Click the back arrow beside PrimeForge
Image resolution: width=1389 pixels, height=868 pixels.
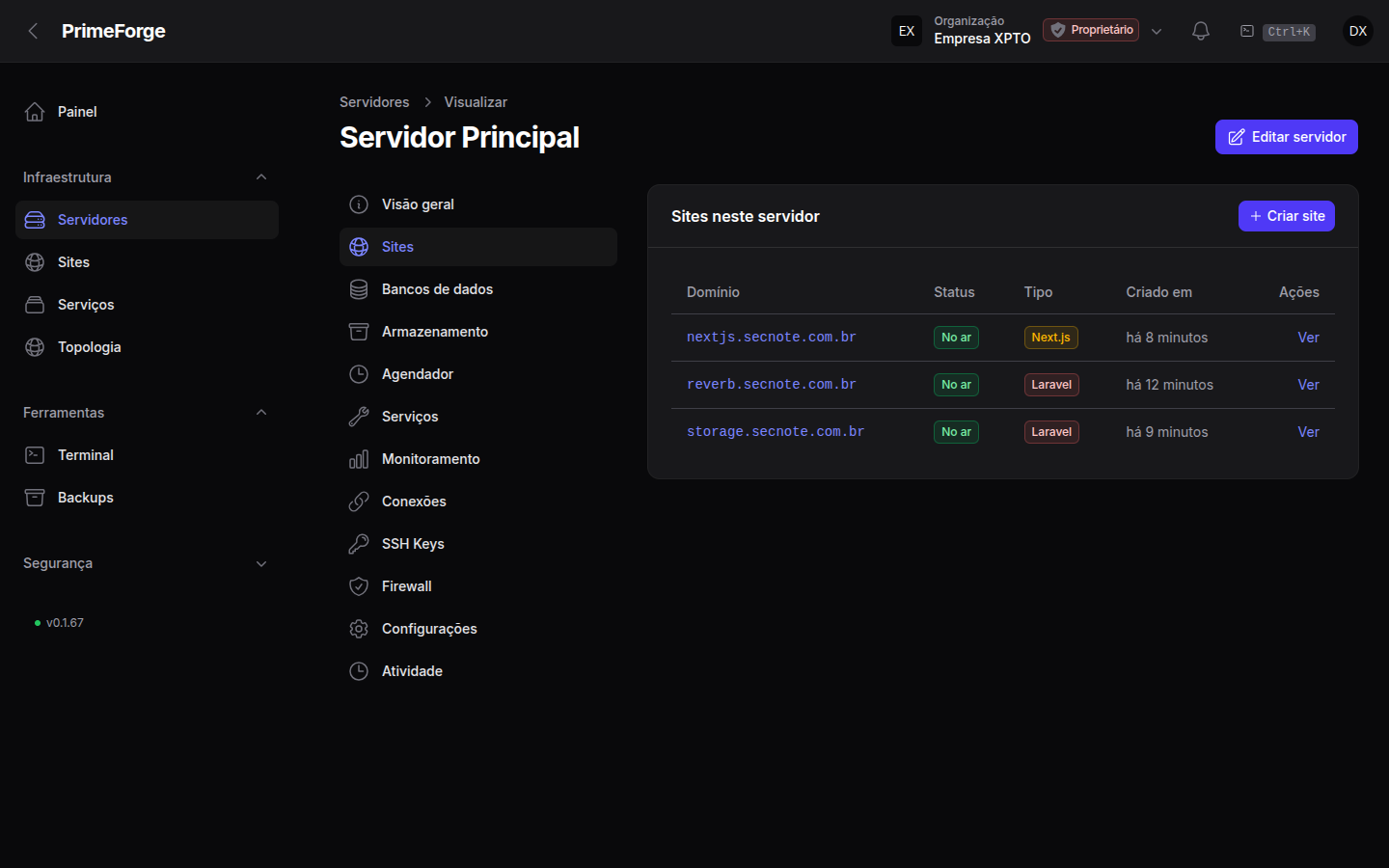pos(33,31)
